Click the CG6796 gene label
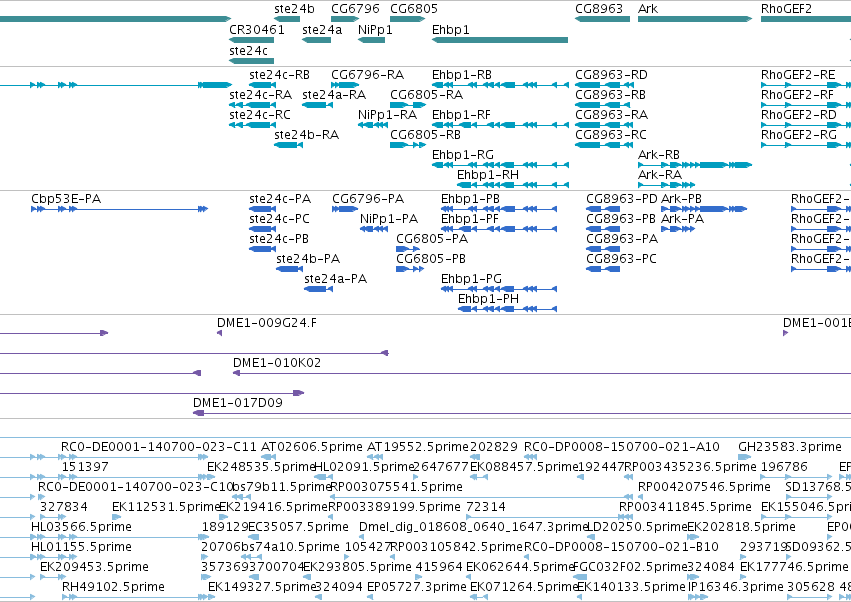 355,9
